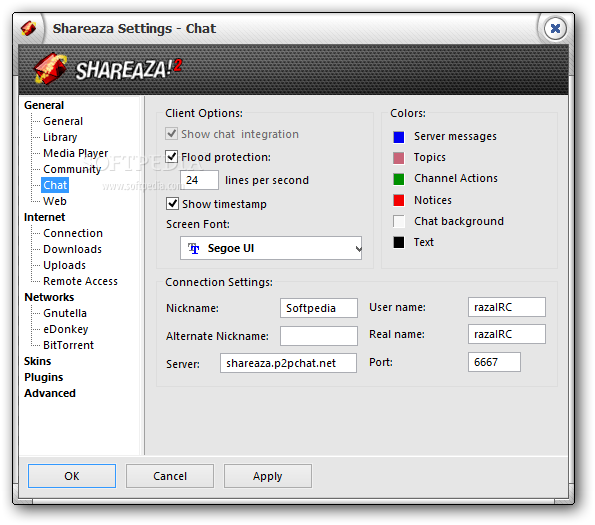Screen dimensions: 595x525
Task: Open the Connection settings page
Action: click(x=73, y=233)
